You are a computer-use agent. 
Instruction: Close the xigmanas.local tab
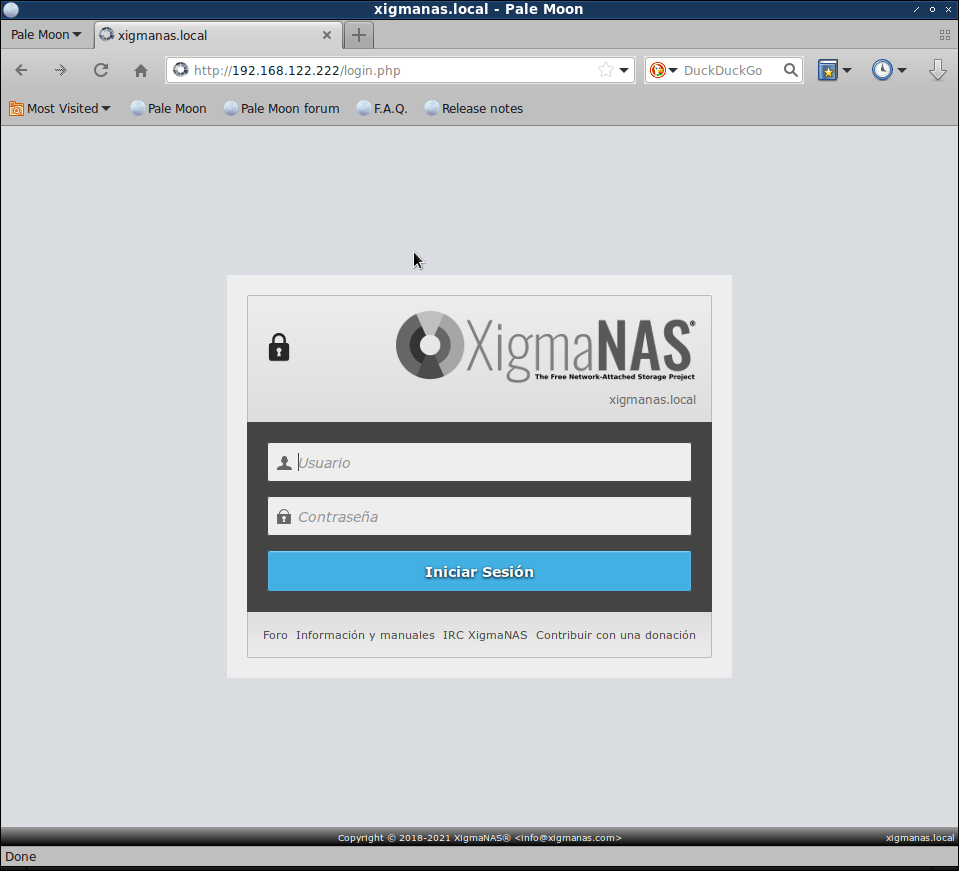(327, 35)
